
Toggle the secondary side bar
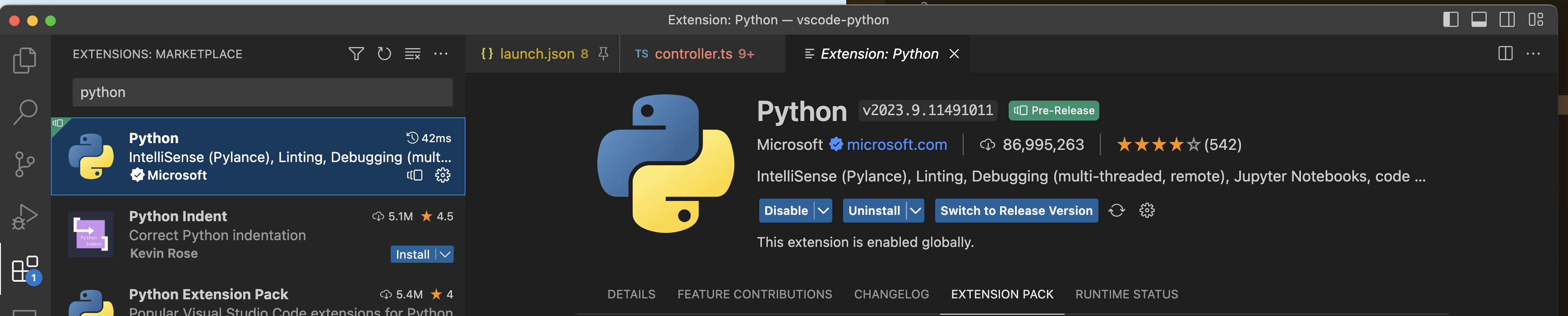pos(1507,19)
